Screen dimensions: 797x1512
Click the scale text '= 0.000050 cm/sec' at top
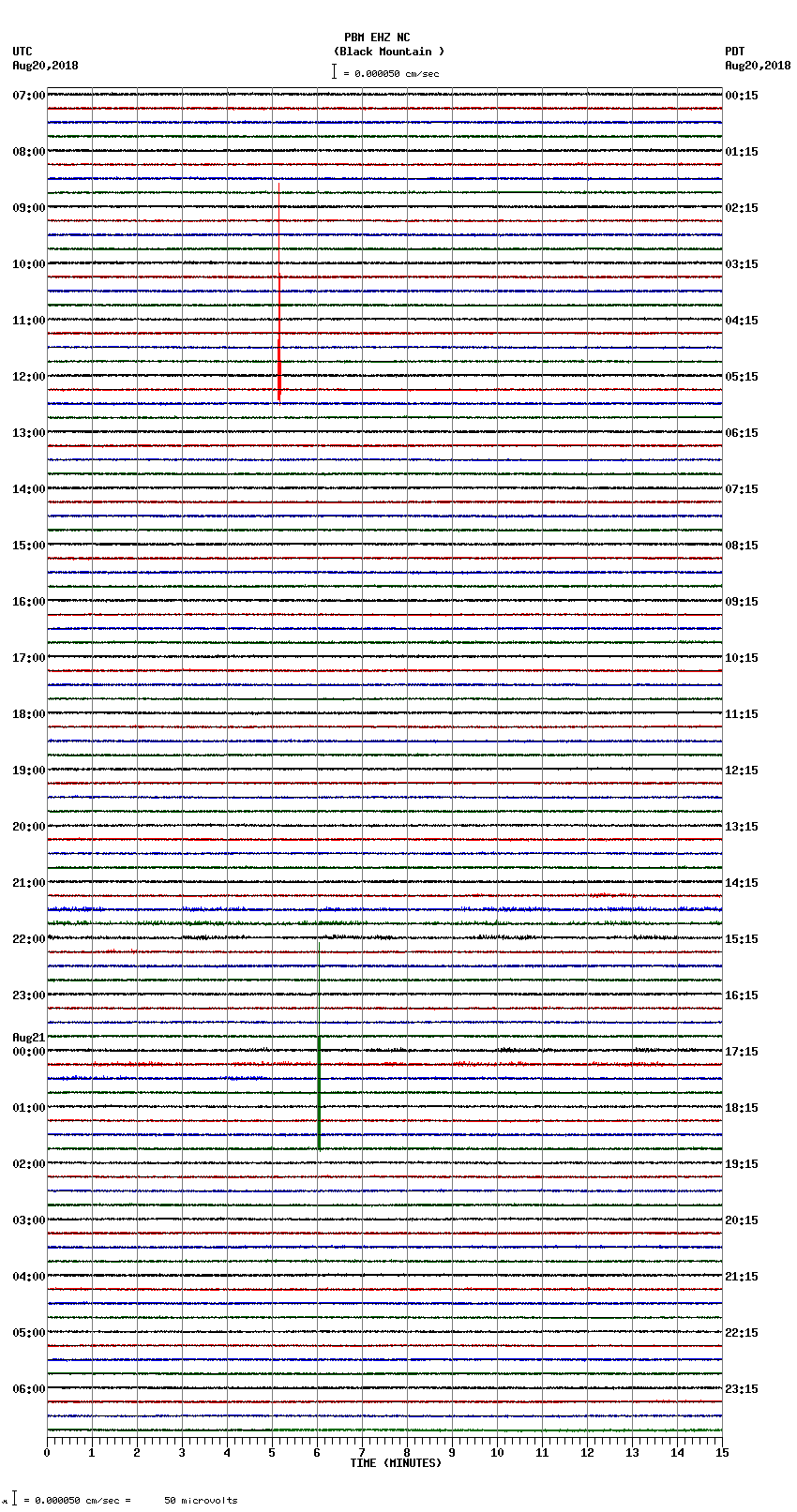[x=391, y=73]
